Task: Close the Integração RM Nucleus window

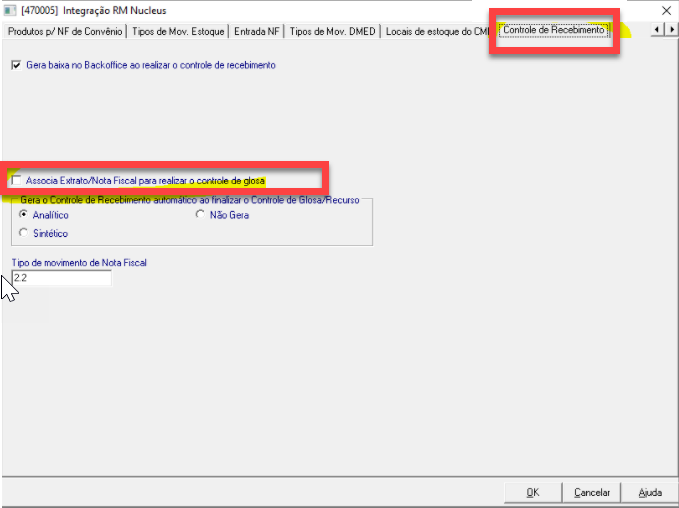Action: coord(666,11)
